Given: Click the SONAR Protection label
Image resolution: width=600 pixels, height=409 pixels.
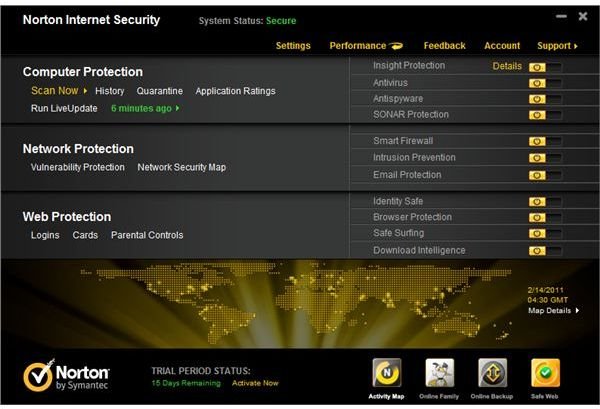Looking at the screenshot, I should (411, 114).
